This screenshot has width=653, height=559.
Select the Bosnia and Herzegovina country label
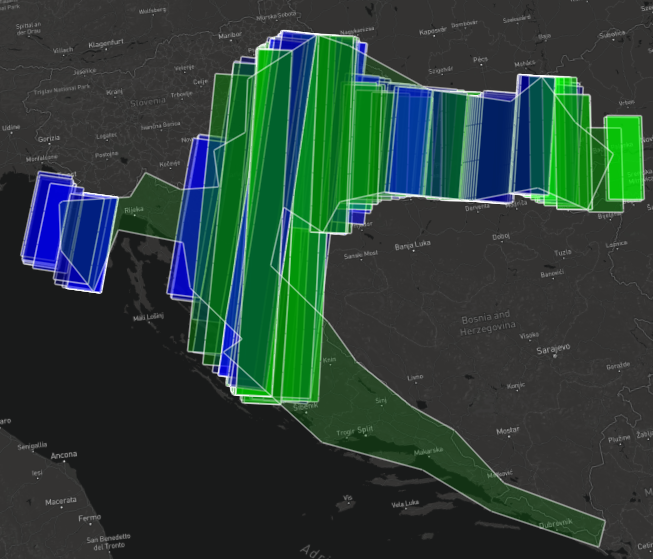click(x=486, y=323)
